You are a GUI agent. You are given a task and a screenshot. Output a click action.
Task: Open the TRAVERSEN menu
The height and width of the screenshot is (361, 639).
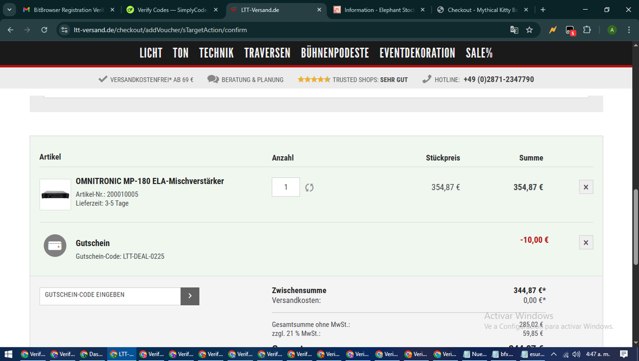[267, 53]
